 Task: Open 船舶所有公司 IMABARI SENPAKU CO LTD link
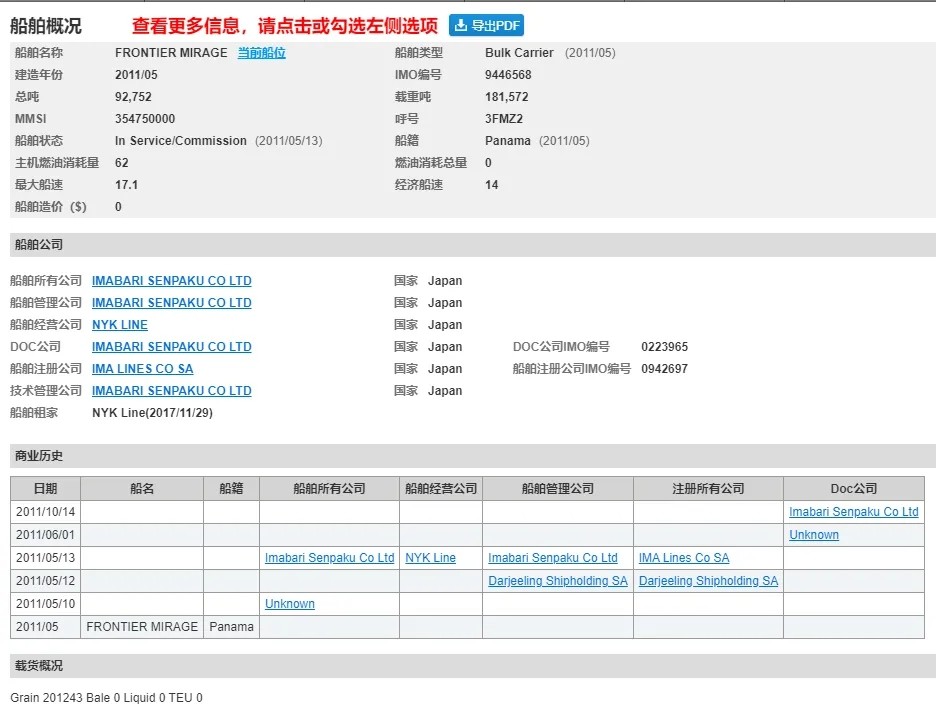(171, 281)
